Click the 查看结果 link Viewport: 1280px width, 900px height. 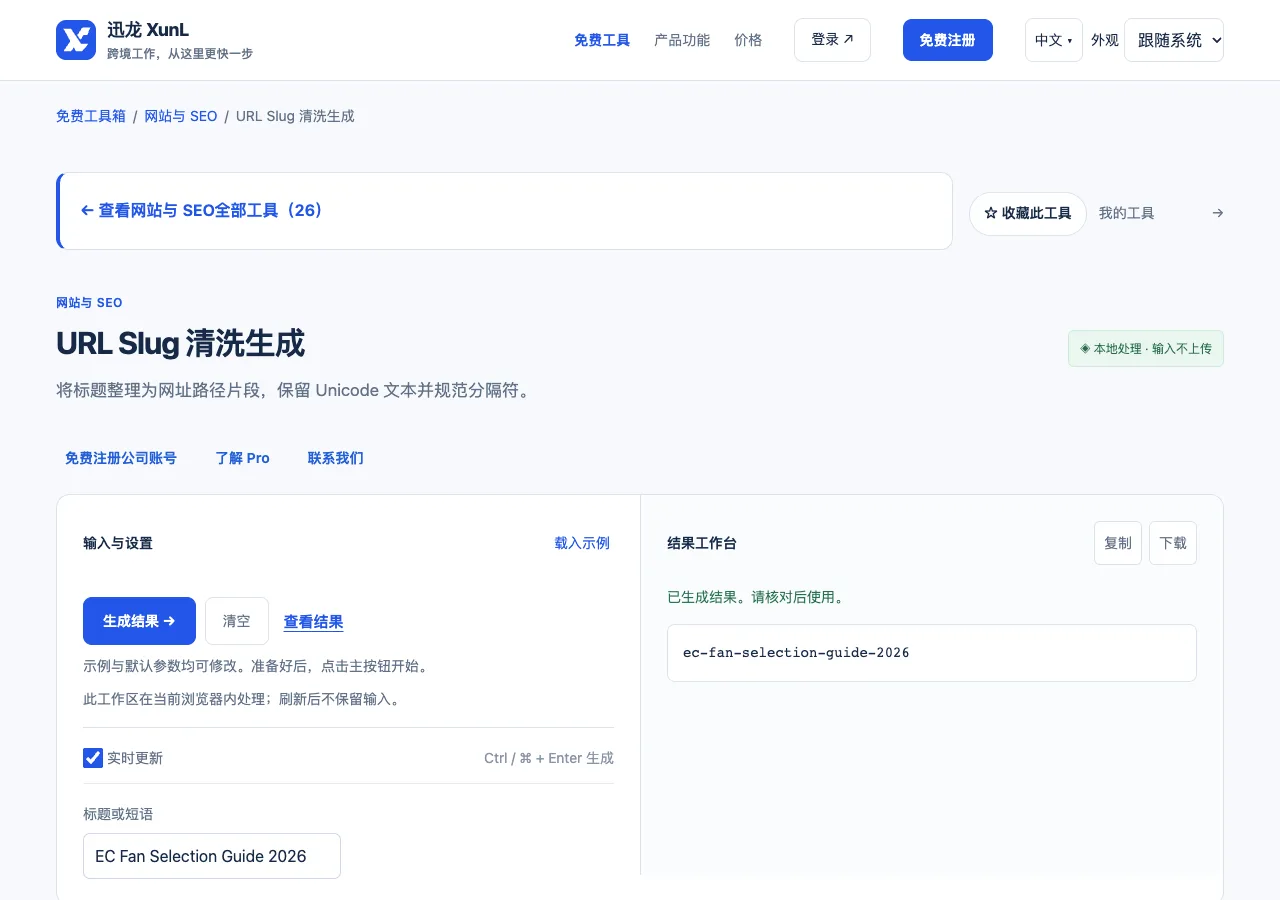click(x=314, y=622)
